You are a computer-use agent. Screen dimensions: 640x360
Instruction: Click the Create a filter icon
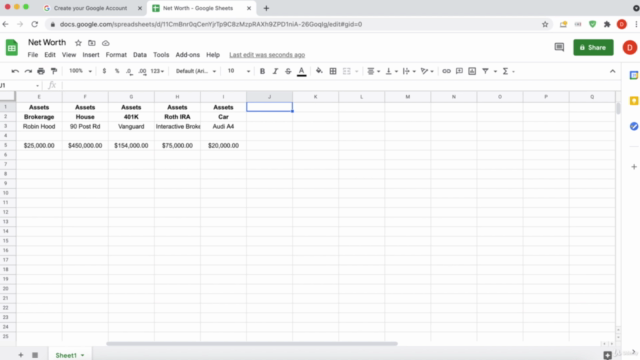click(x=485, y=71)
